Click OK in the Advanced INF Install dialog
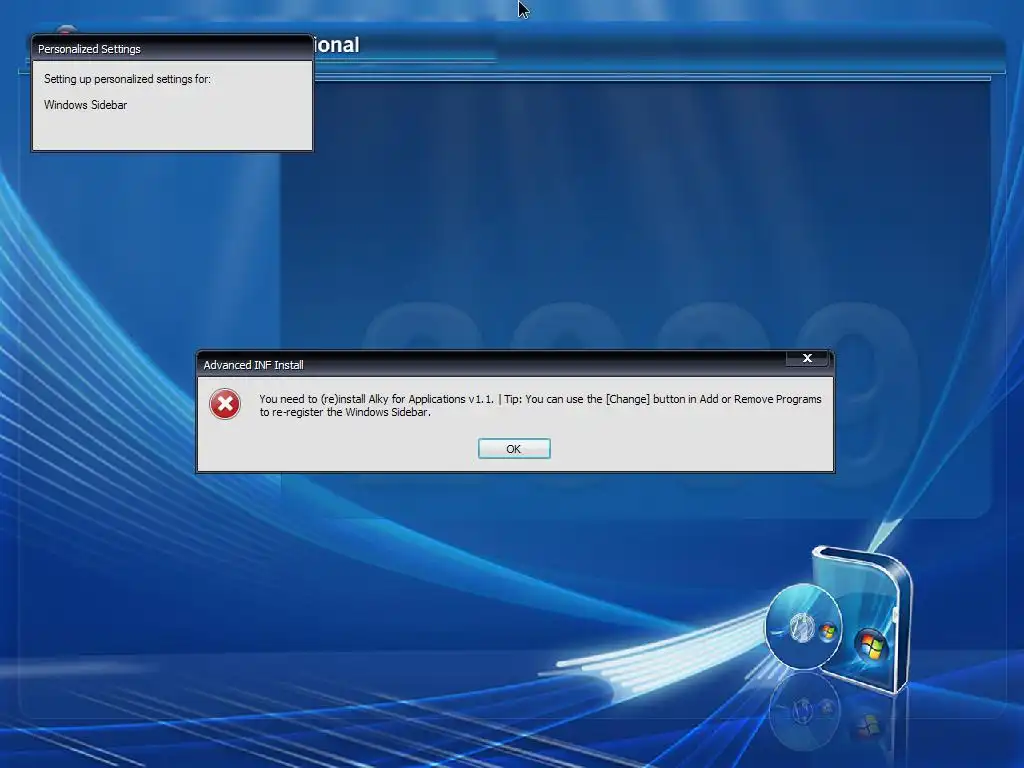The height and width of the screenshot is (768, 1024). [514, 449]
